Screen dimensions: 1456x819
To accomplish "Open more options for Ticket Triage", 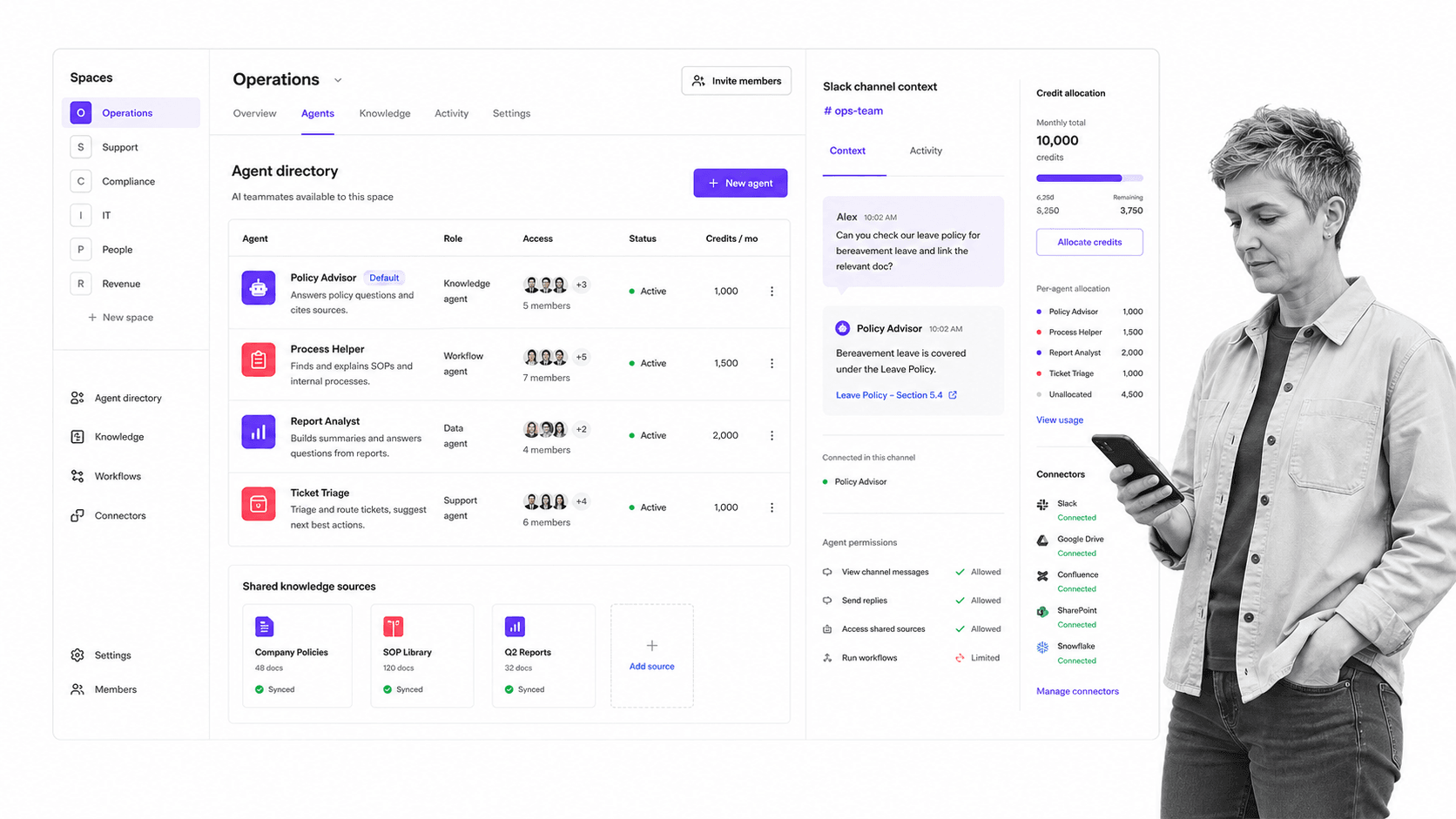I will [772, 507].
